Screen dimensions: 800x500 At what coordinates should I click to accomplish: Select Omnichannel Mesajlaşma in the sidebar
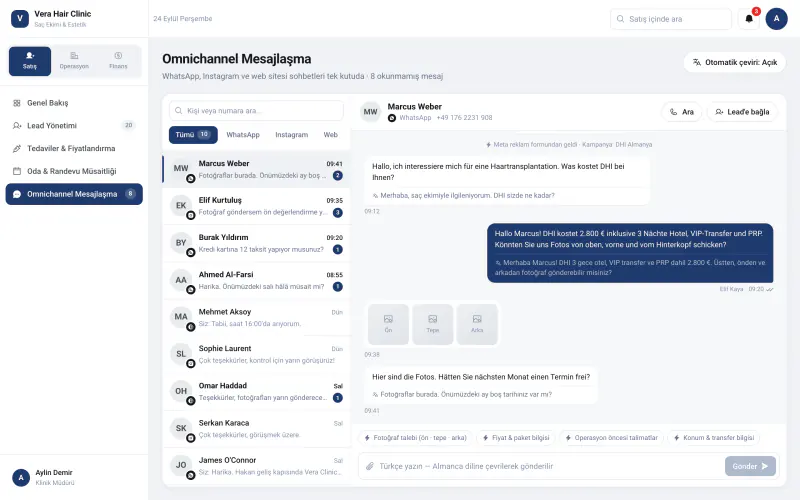(x=74, y=194)
